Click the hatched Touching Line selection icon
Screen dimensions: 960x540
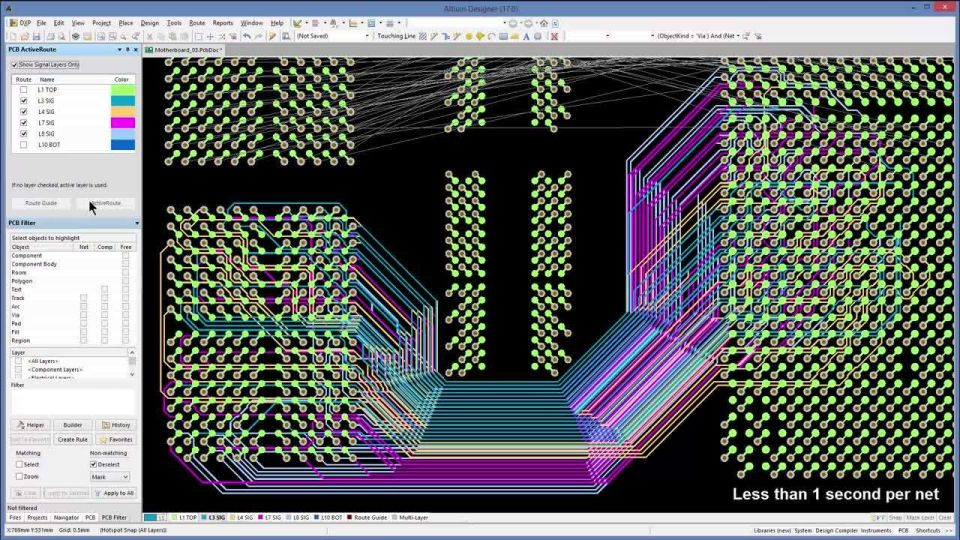(422, 36)
